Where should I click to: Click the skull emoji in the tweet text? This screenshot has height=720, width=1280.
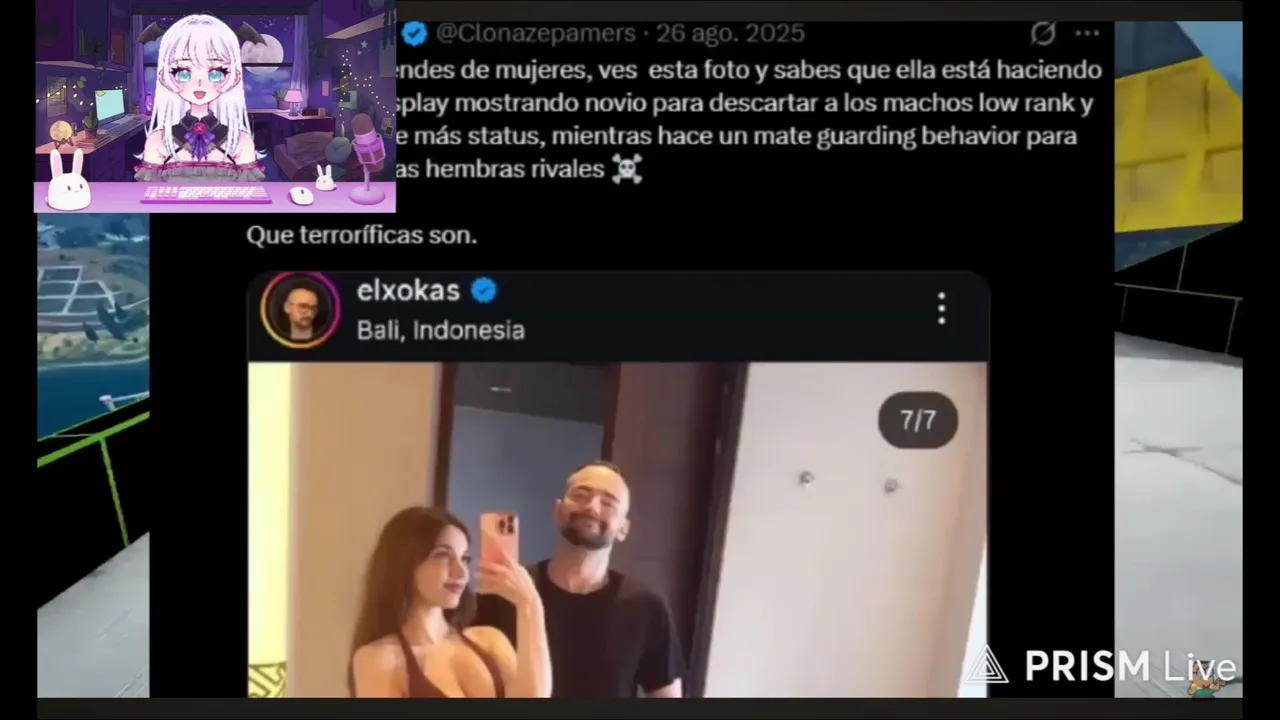point(627,169)
